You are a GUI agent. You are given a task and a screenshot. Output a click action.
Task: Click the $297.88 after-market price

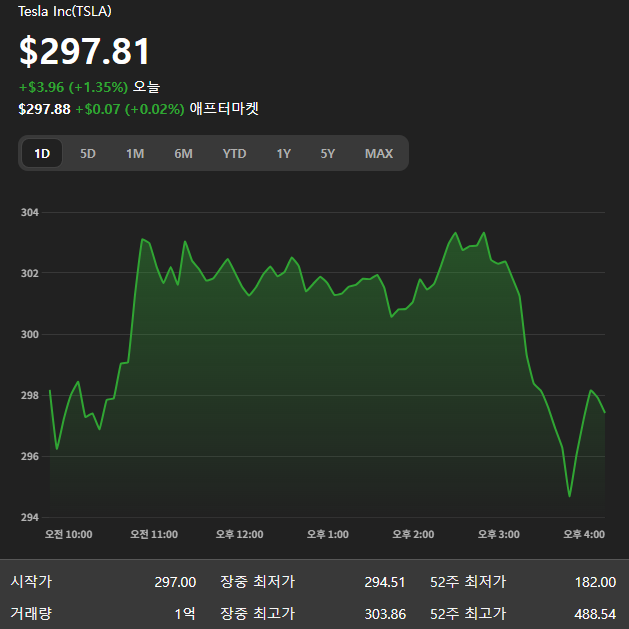45,109
